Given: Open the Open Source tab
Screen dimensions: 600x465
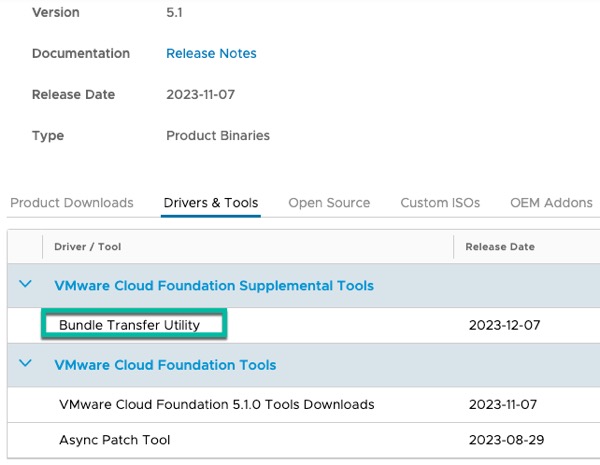Looking at the screenshot, I should (329, 203).
